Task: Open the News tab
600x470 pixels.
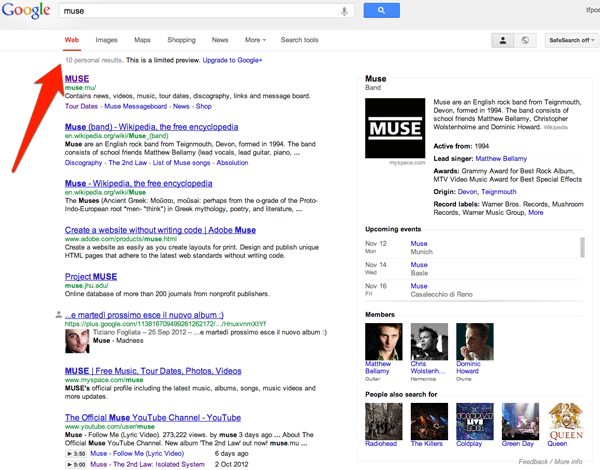Action: (x=220, y=40)
